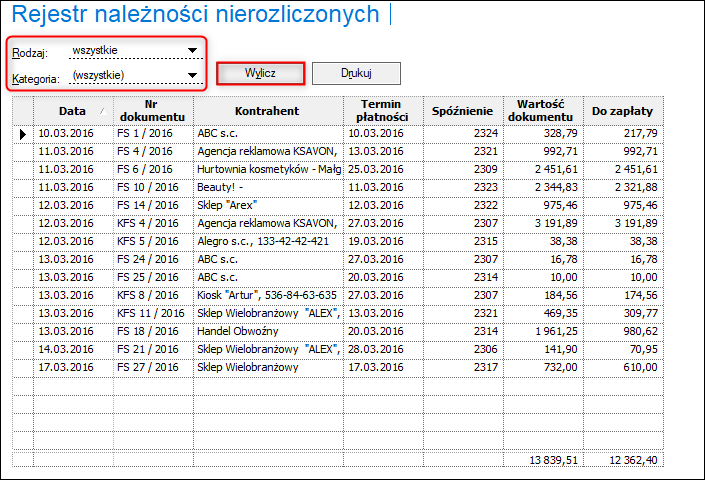The height and width of the screenshot is (480, 705).
Task: Open the Rodzaj dropdown arrow
Action: pyautogui.click(x=192, y=50)
